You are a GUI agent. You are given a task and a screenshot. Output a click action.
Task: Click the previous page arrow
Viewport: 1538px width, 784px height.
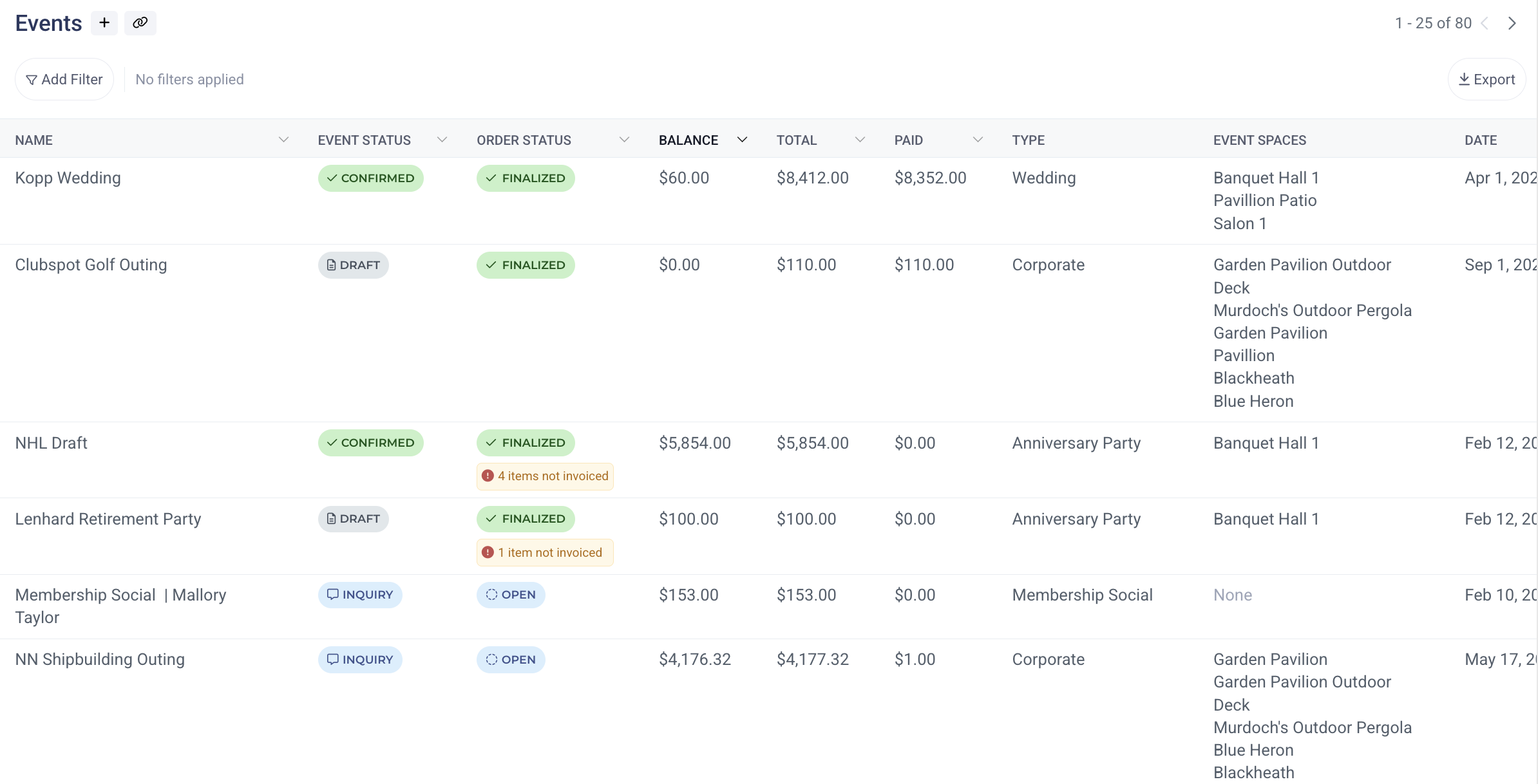[x=1485, y=23]
